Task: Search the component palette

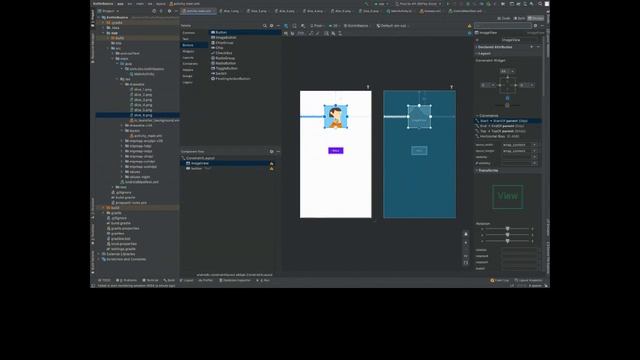Action: tap(264, 26)
